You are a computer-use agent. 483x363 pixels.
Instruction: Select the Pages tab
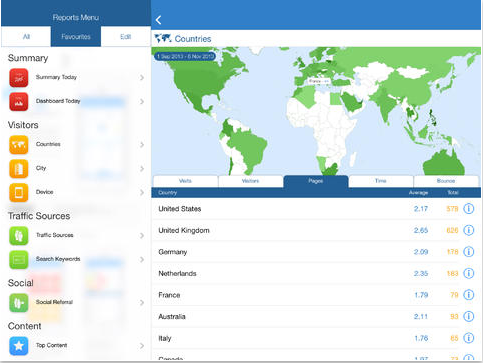(x=316, y=181)
